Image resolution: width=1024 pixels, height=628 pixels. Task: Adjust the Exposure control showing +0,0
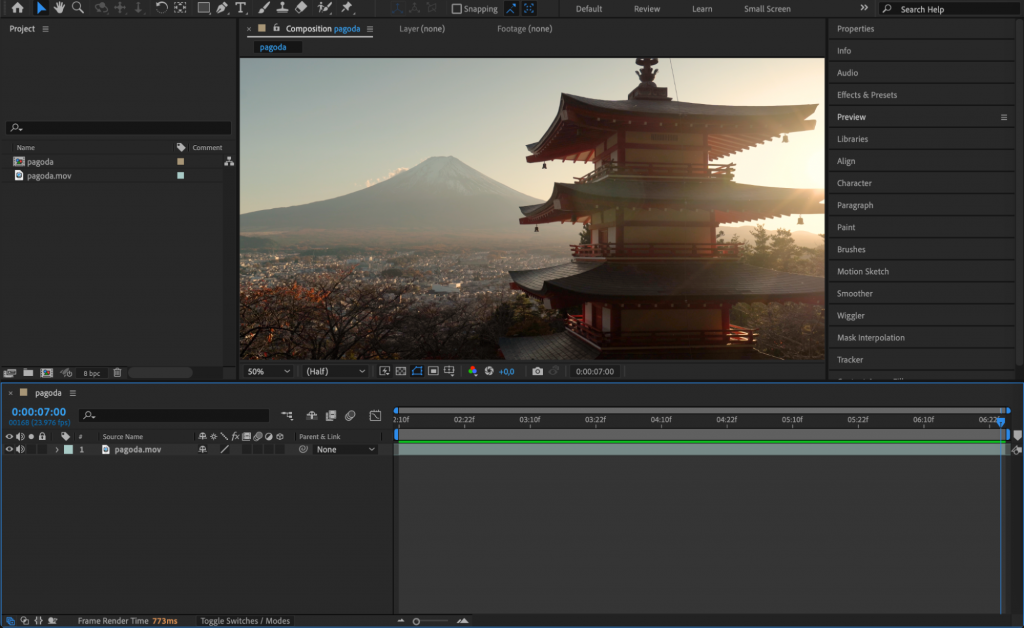click(x=505, y=371)
